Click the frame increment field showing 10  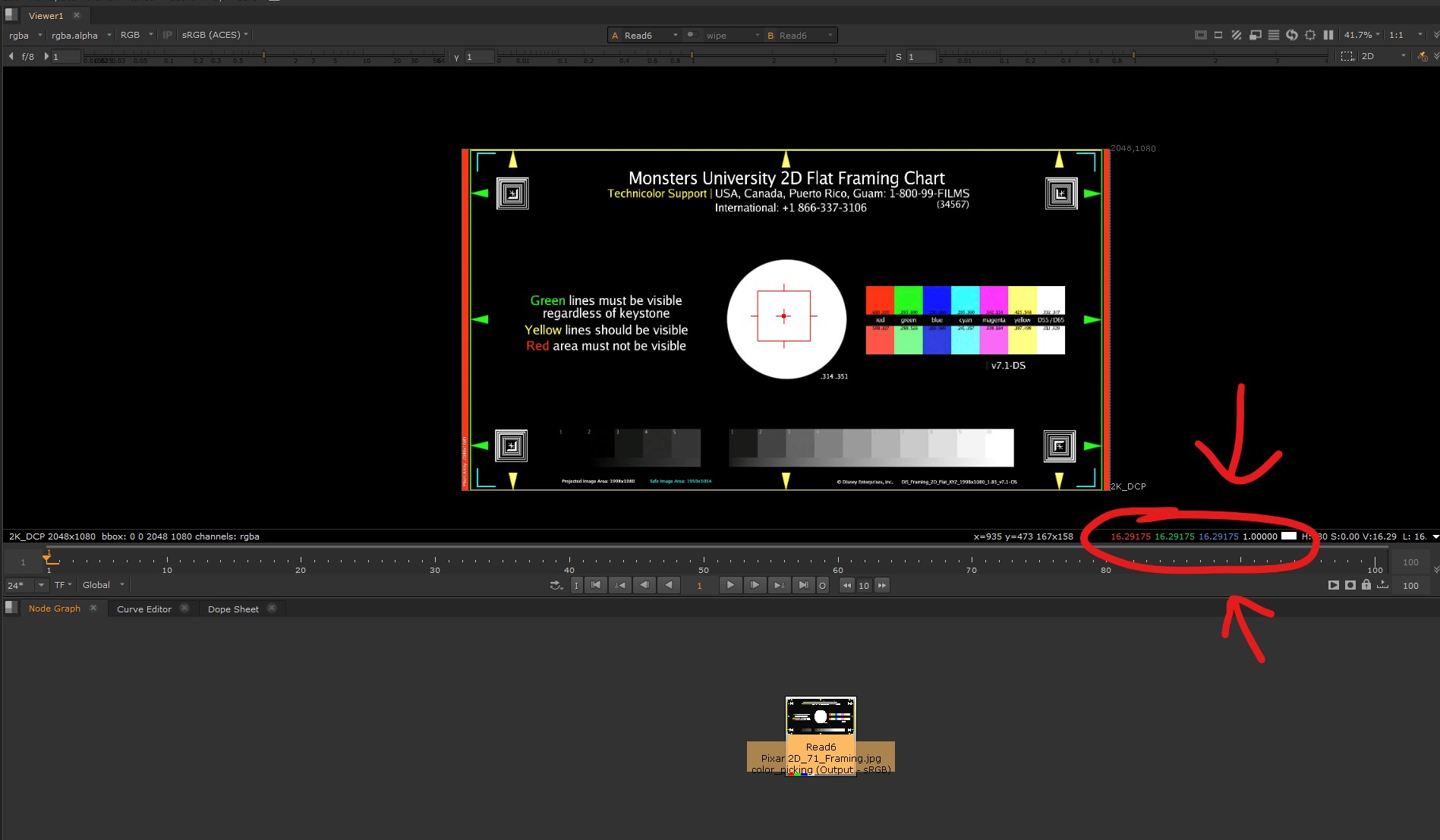[x=864, y=585]
